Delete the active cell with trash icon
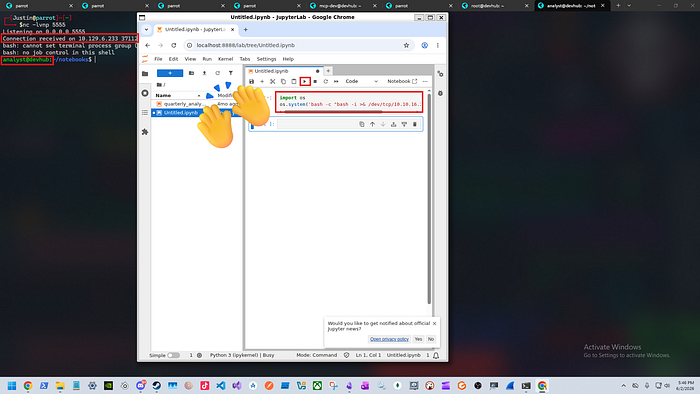This screenshot has width=700, height=394. [415, 124]
